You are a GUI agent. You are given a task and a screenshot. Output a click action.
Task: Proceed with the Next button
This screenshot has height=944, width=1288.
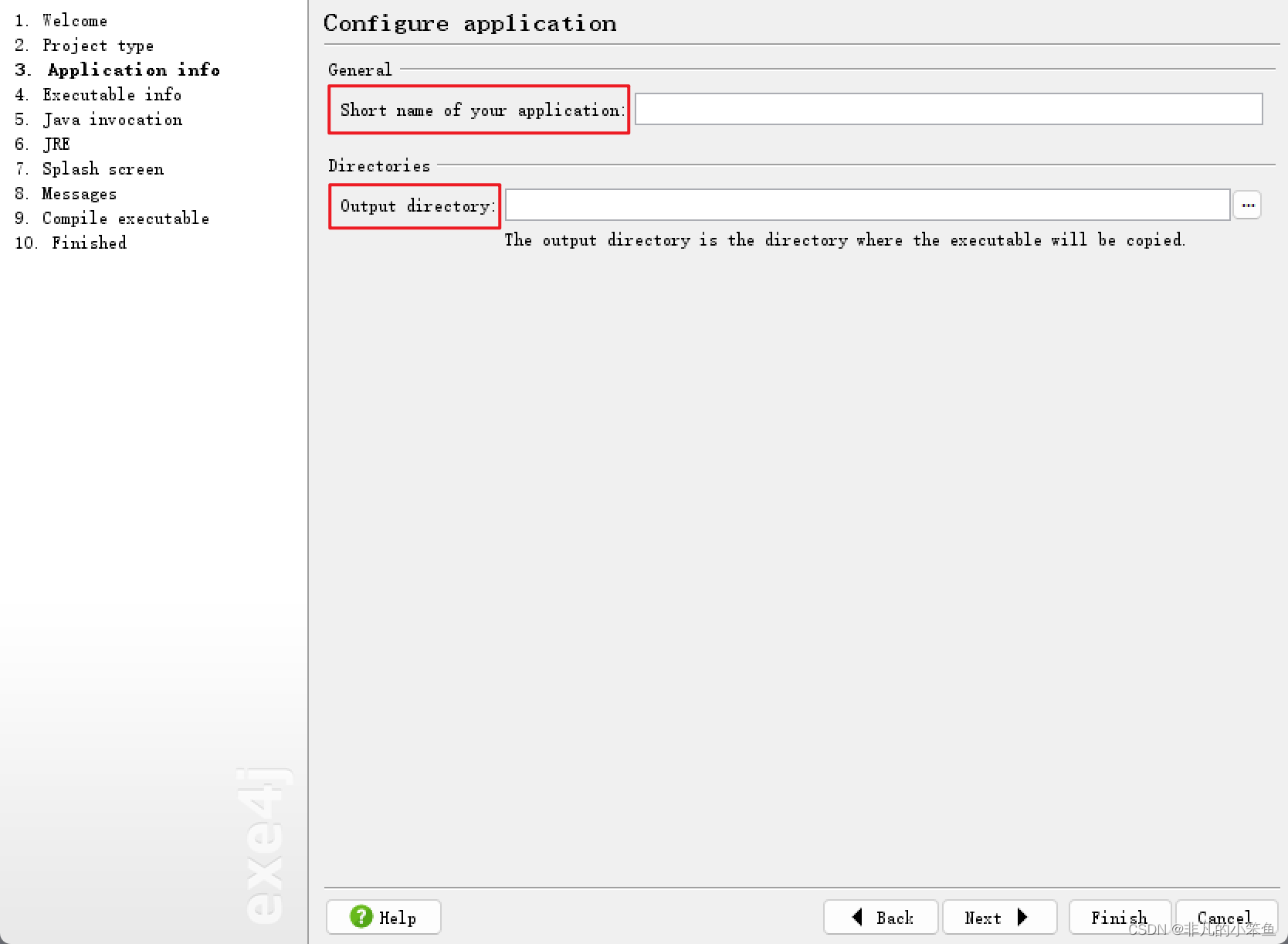point(1000,917)
